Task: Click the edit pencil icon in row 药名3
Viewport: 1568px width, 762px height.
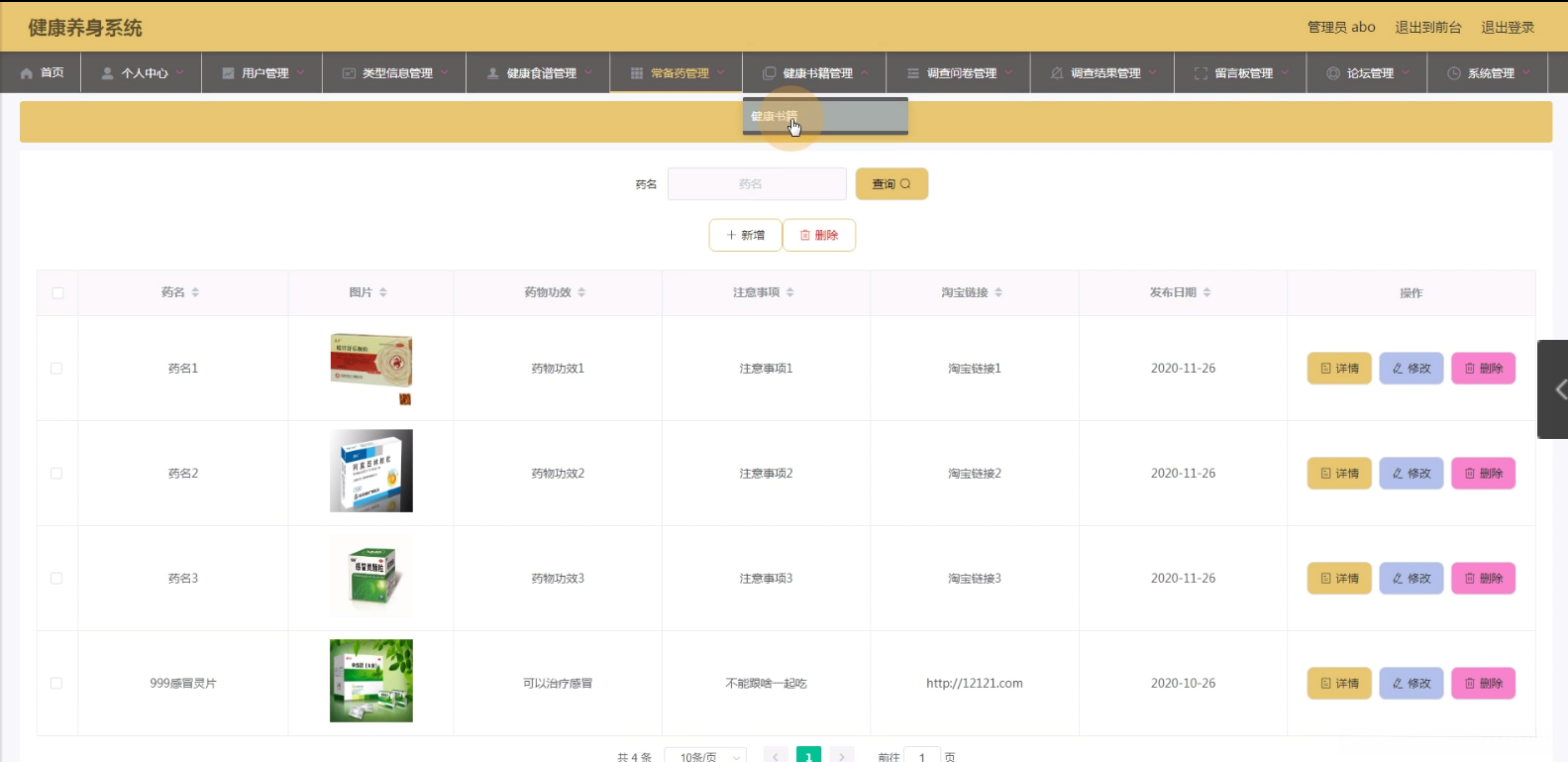Action: (x=1398, y=579)
